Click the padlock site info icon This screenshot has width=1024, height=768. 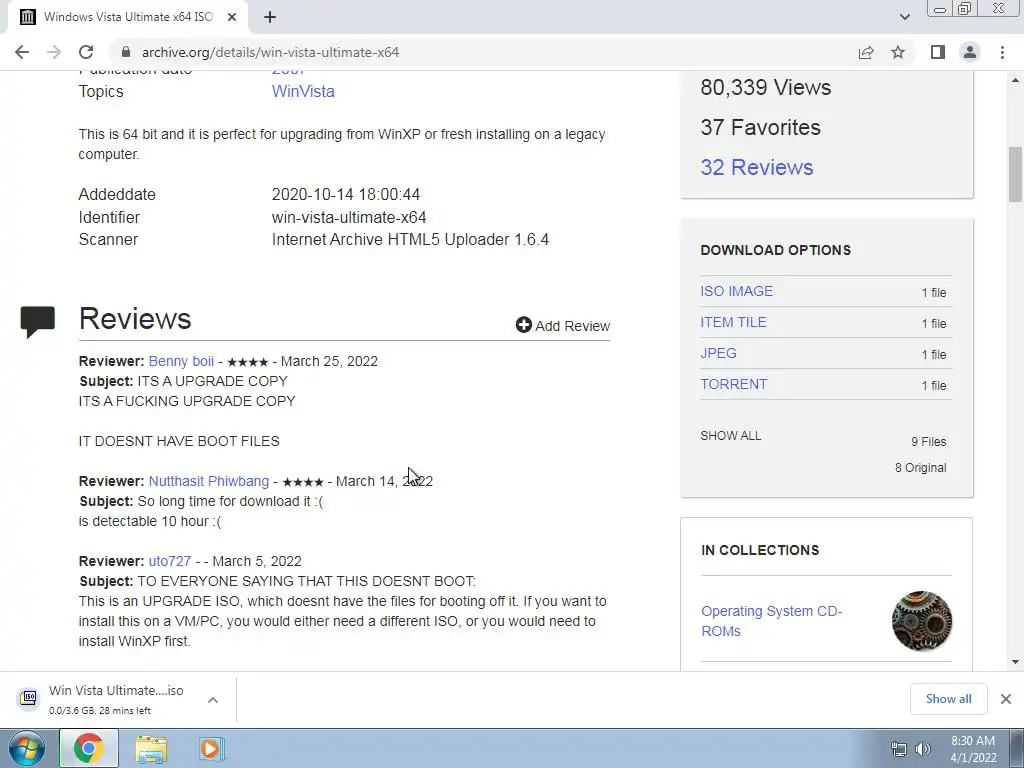point(126,52)
